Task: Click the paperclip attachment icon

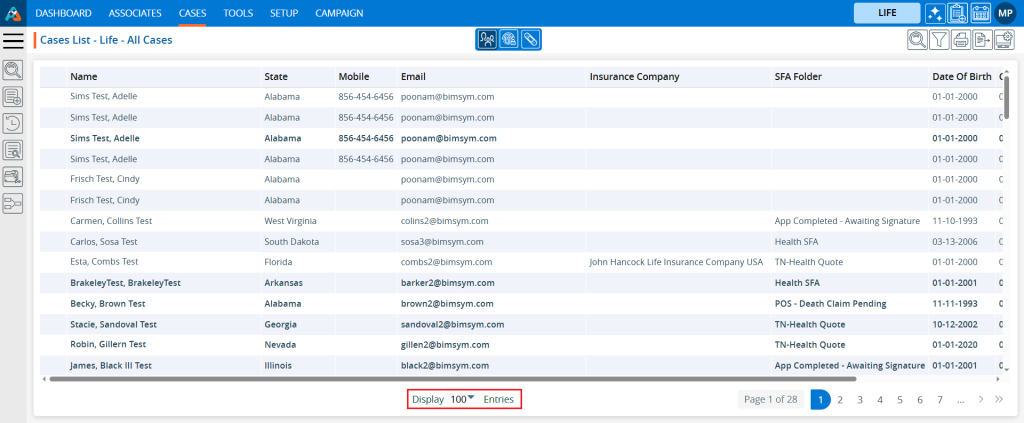Action: click(530, 40)
